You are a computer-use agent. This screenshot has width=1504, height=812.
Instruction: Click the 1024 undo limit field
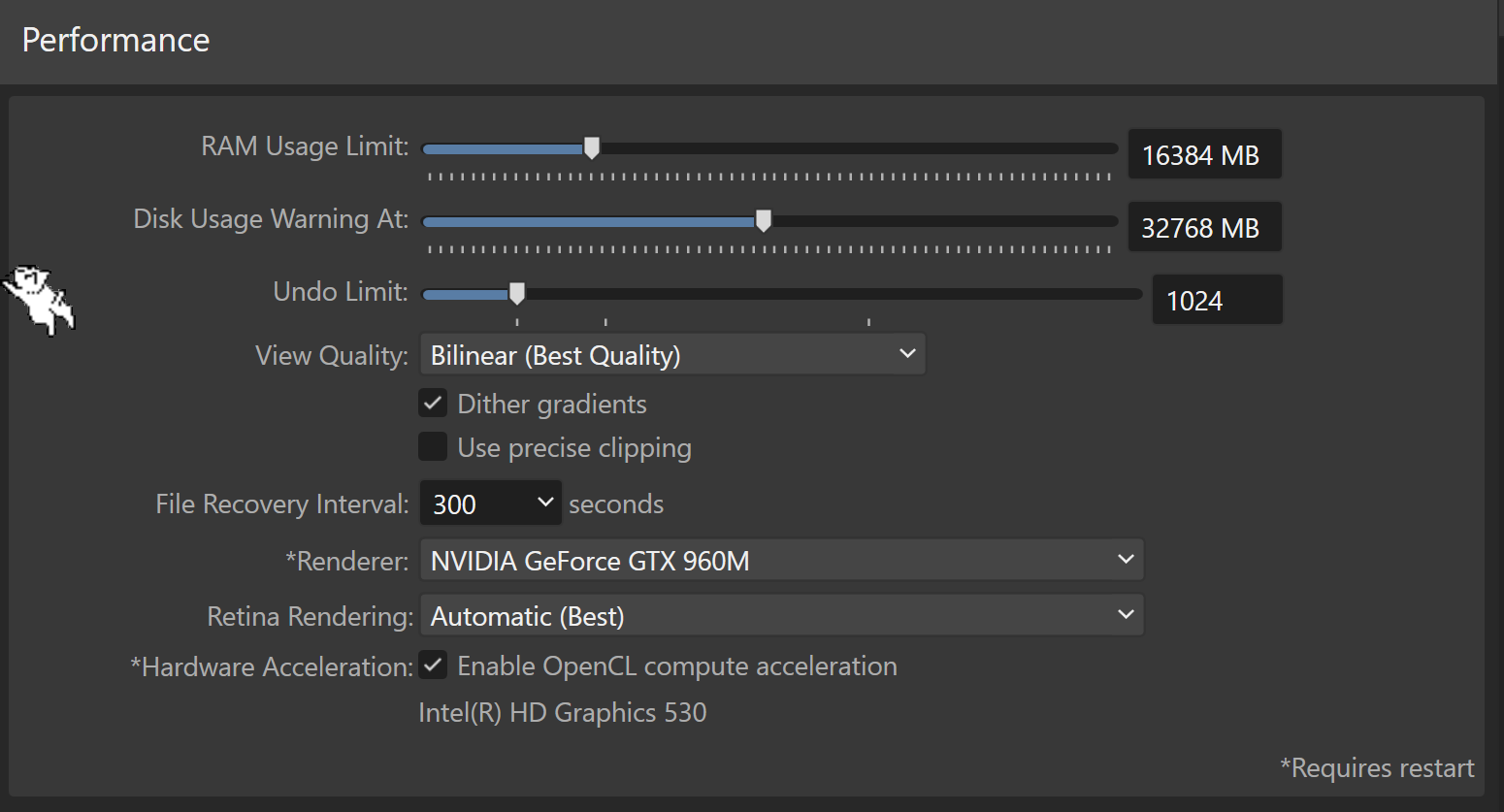click(1217, 300)
